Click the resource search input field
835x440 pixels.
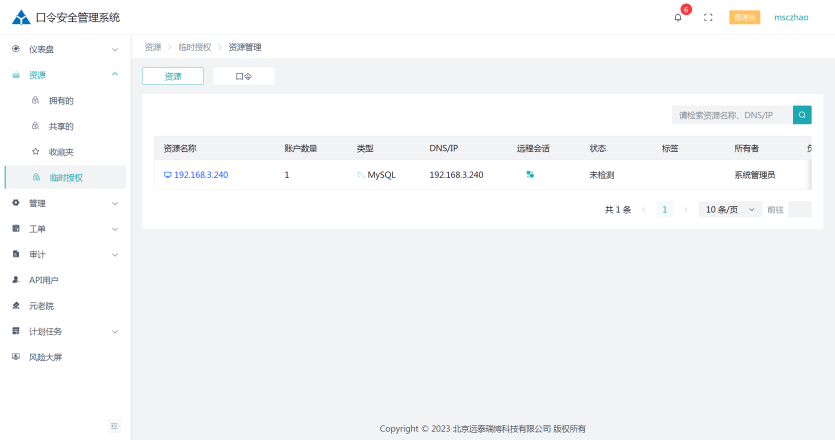(x=731, y=115)
